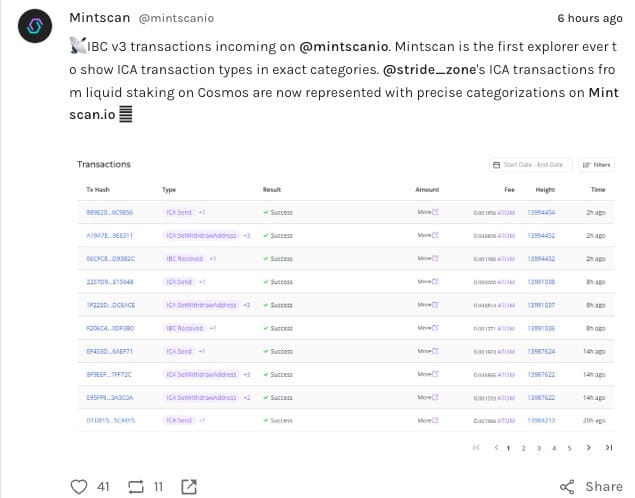Select page 5 of transactions
Image resolution: width=635 pixels, height=498 pixels.
tap(569, 448)
